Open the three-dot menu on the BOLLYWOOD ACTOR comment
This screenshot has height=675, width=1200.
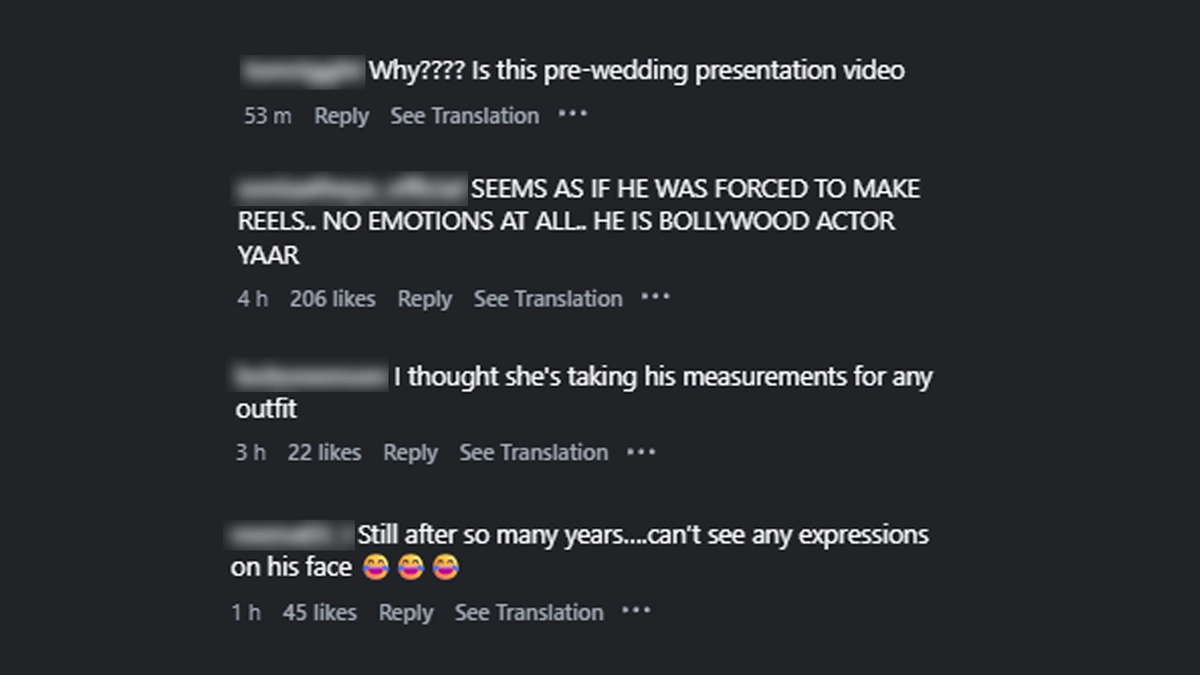[655, 297]
